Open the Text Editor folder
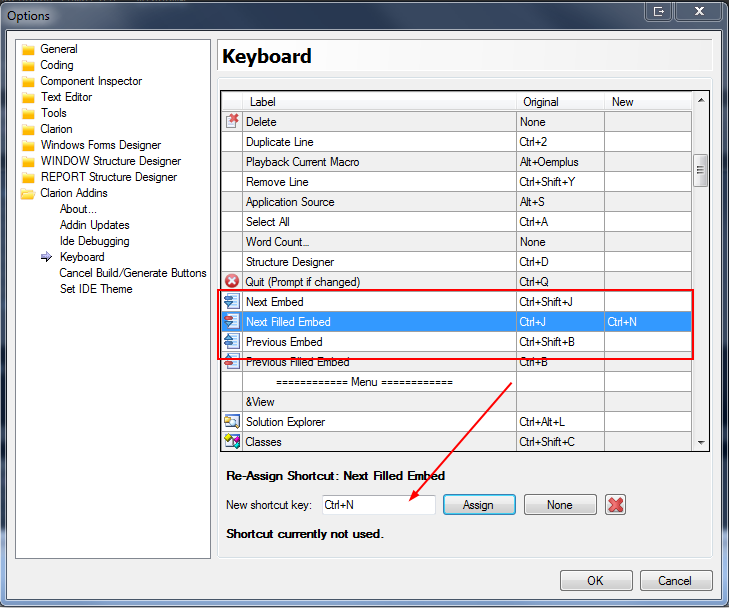The height and width of the screenshot is (608, 729). coord(66,97)
